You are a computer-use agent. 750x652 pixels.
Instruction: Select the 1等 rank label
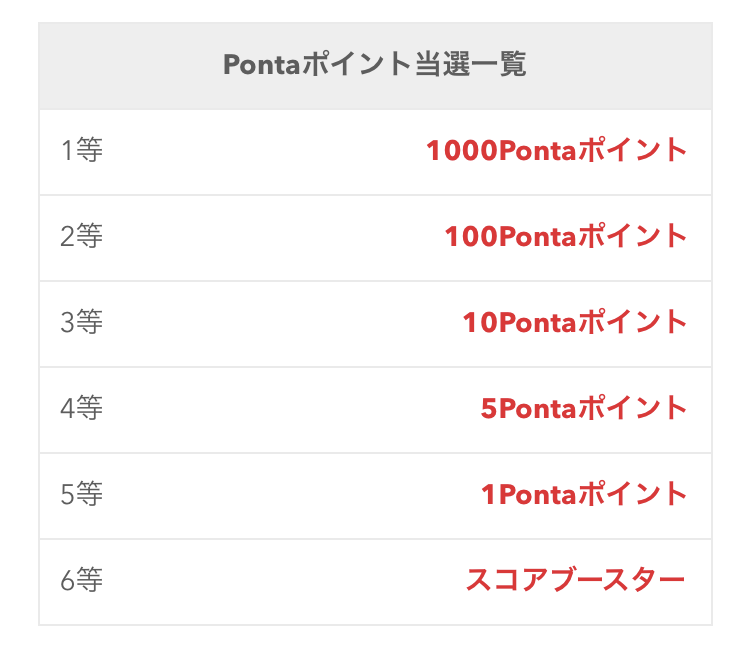coord(81,150)
